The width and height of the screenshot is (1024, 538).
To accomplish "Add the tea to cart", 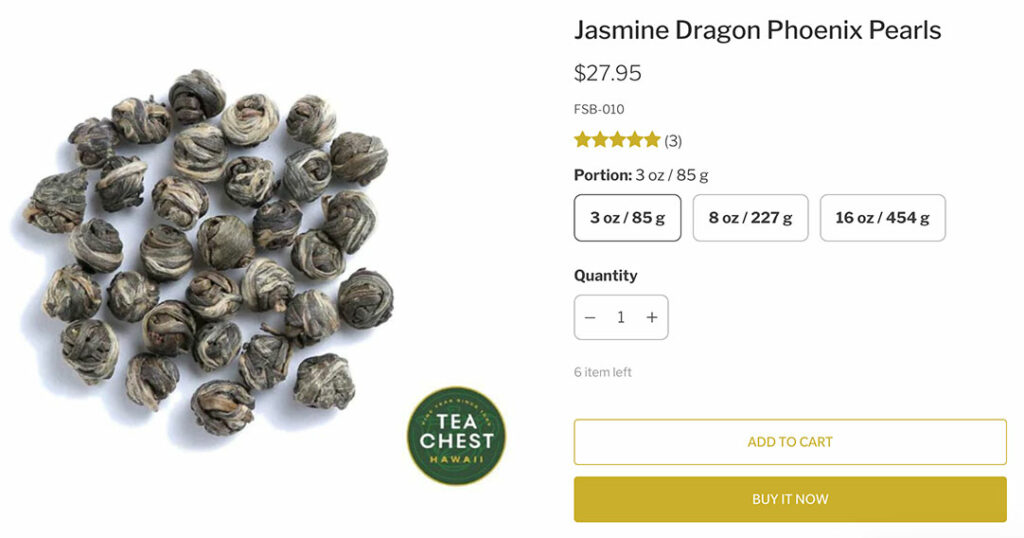I will 790,442.
